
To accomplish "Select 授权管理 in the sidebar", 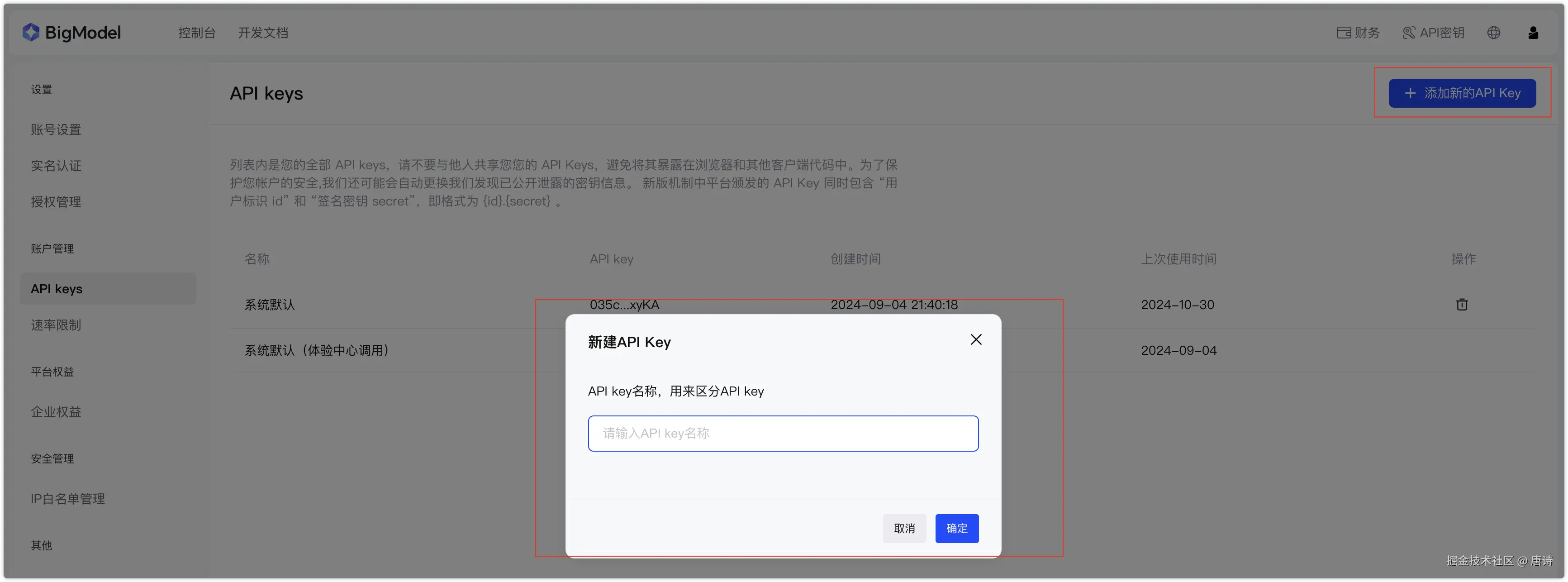I will [x=56, y=202].
